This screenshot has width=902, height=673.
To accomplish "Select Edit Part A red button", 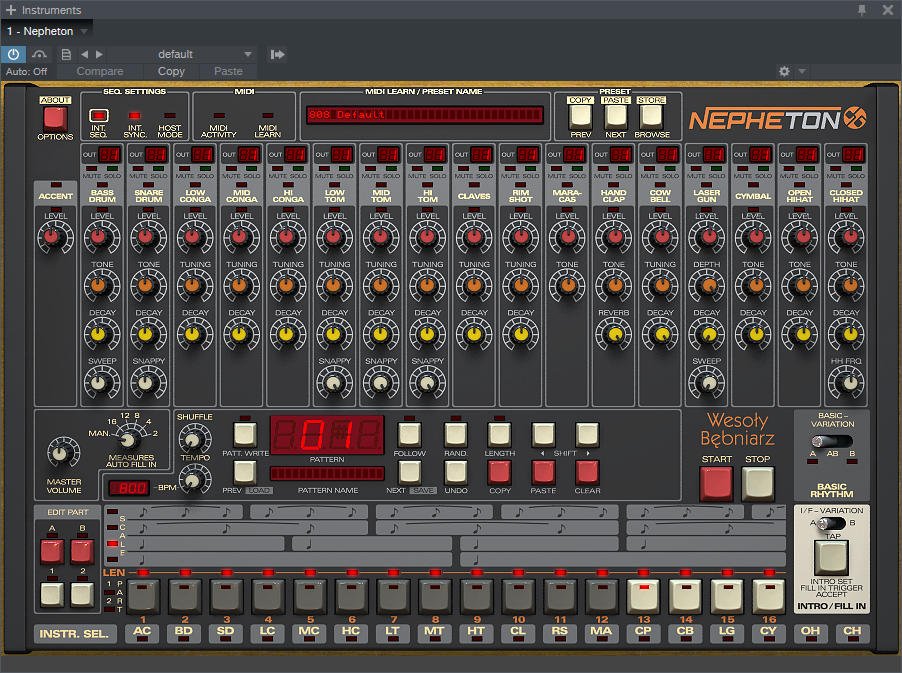I will [52, 551].
